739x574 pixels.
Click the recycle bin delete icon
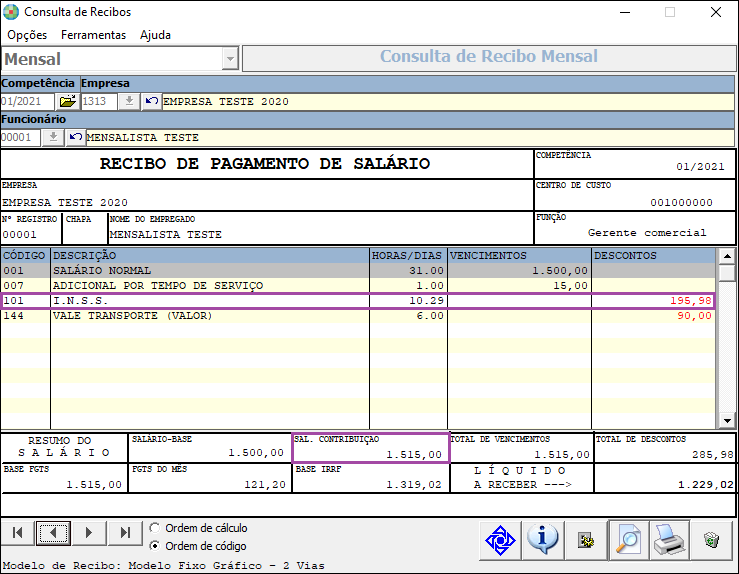[x=712, y=540]
